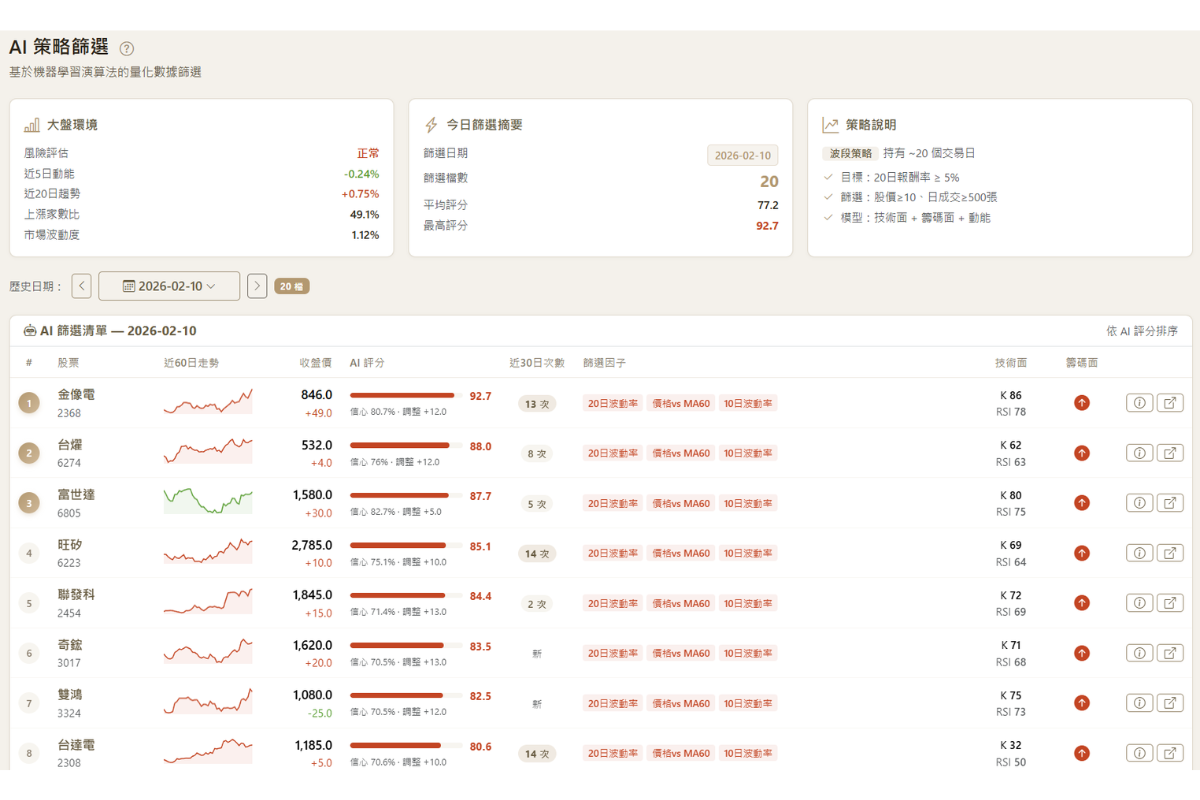Click info icon for 富世達 row

click(1139, 503)
